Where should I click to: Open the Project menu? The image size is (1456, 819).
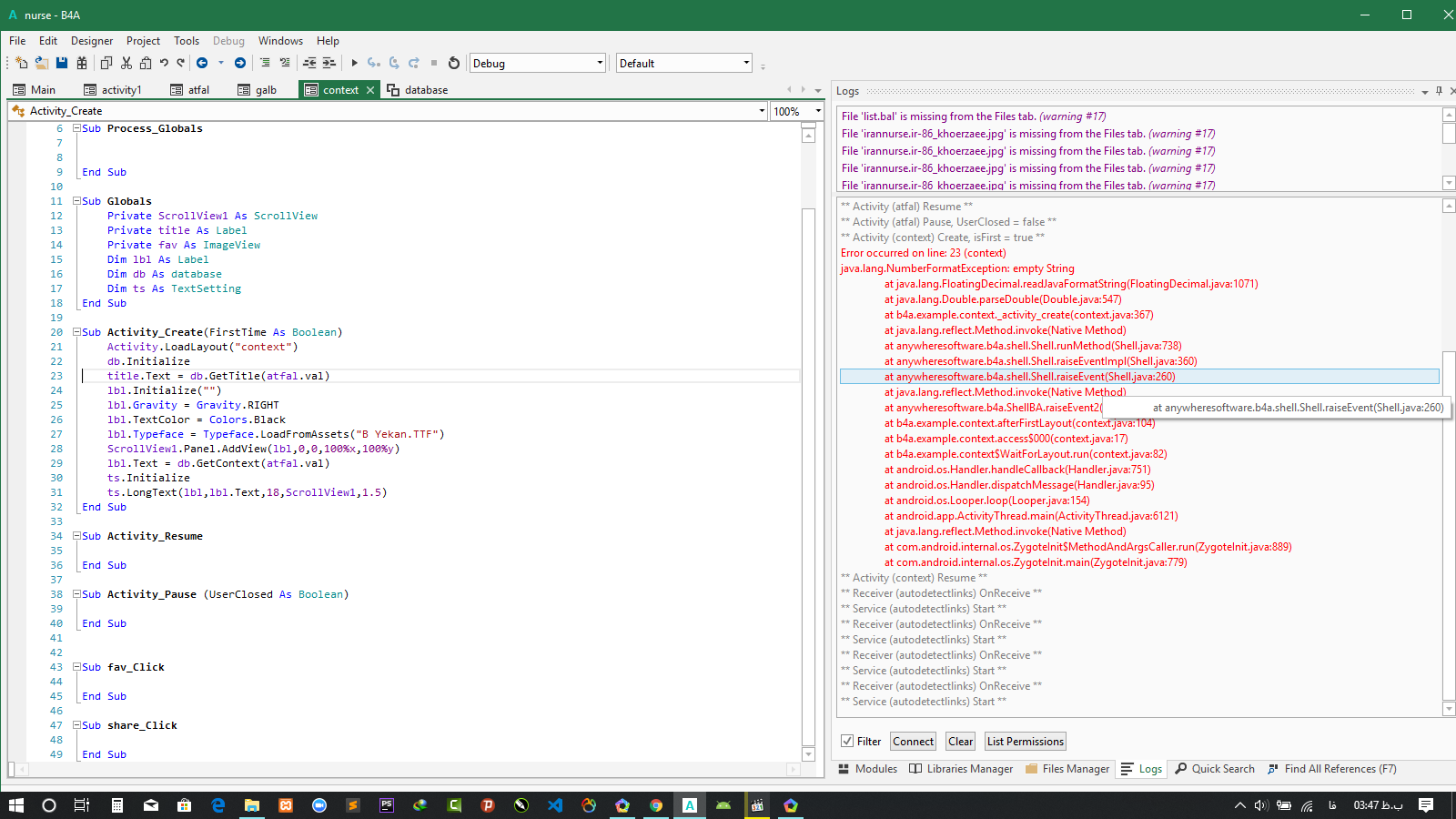click(x=143, y=41)
